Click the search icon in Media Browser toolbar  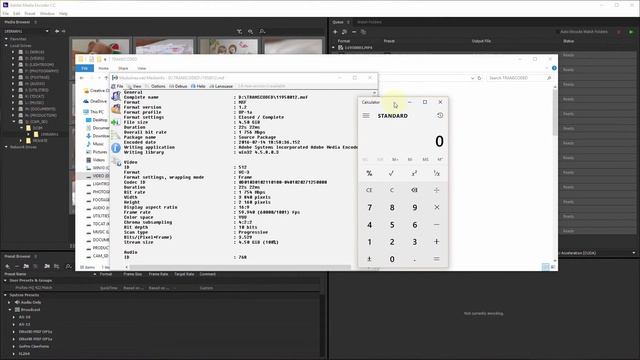tap(262, 31)
